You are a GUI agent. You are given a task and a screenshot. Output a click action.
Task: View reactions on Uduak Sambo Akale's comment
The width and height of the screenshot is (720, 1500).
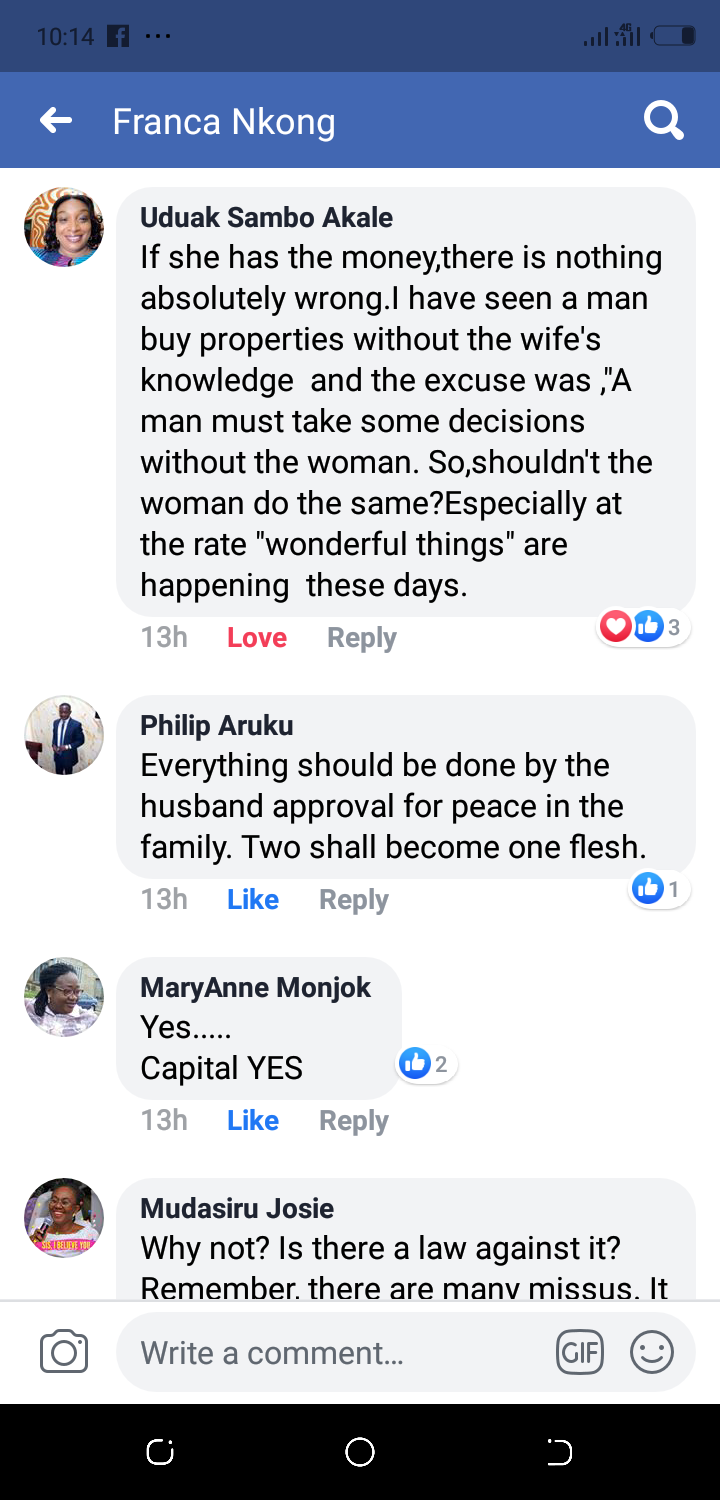[645, 627]
